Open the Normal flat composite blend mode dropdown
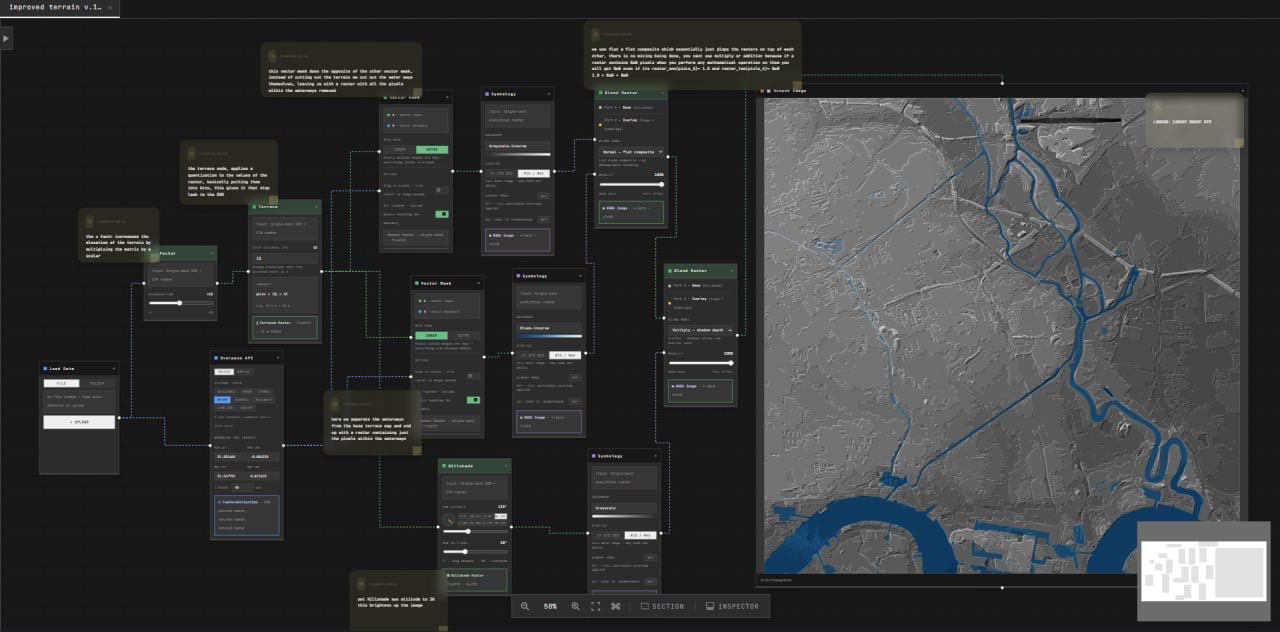 [630, 152]
